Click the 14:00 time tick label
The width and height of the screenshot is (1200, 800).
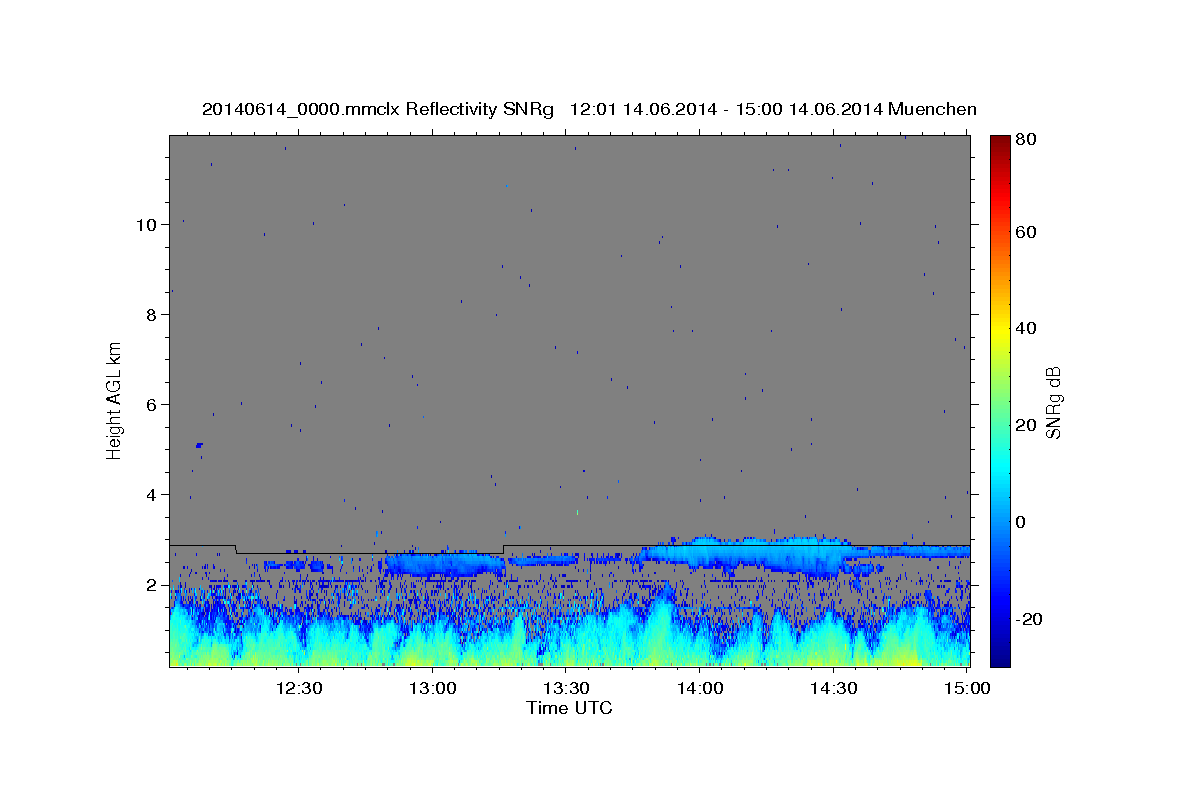pos(700,688)
